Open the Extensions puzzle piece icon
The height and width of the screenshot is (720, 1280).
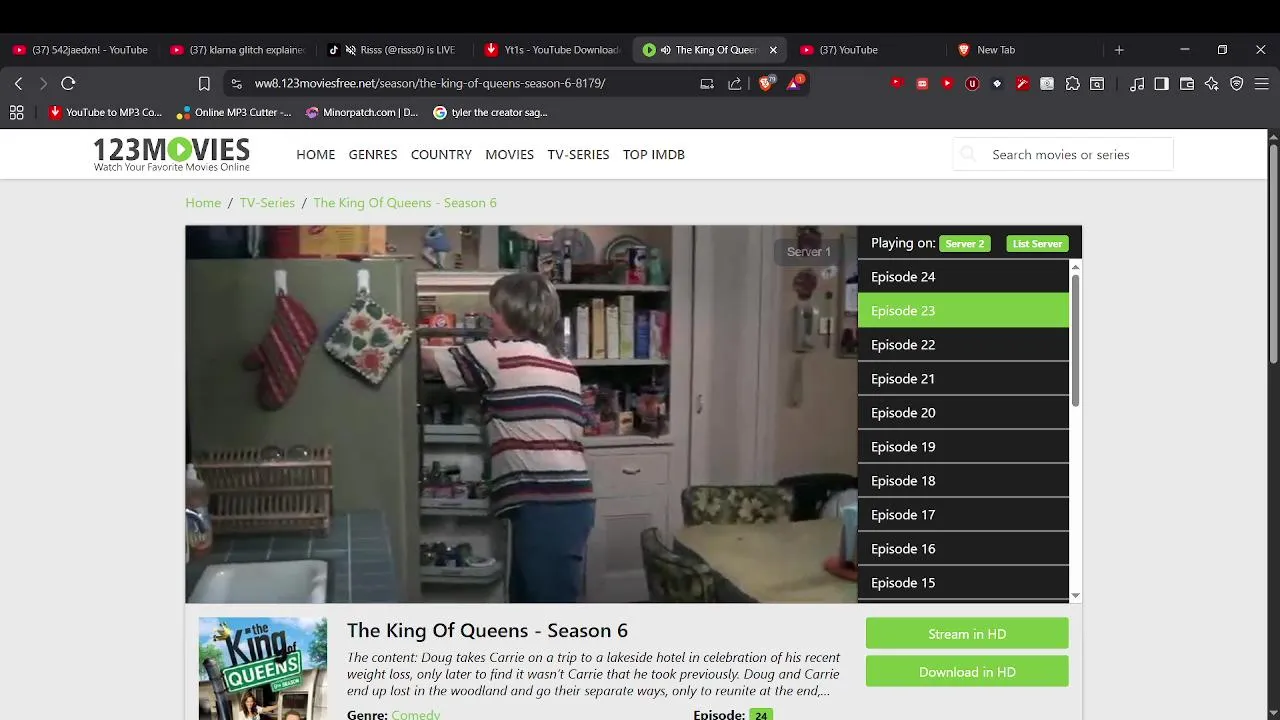point(1073,84)
